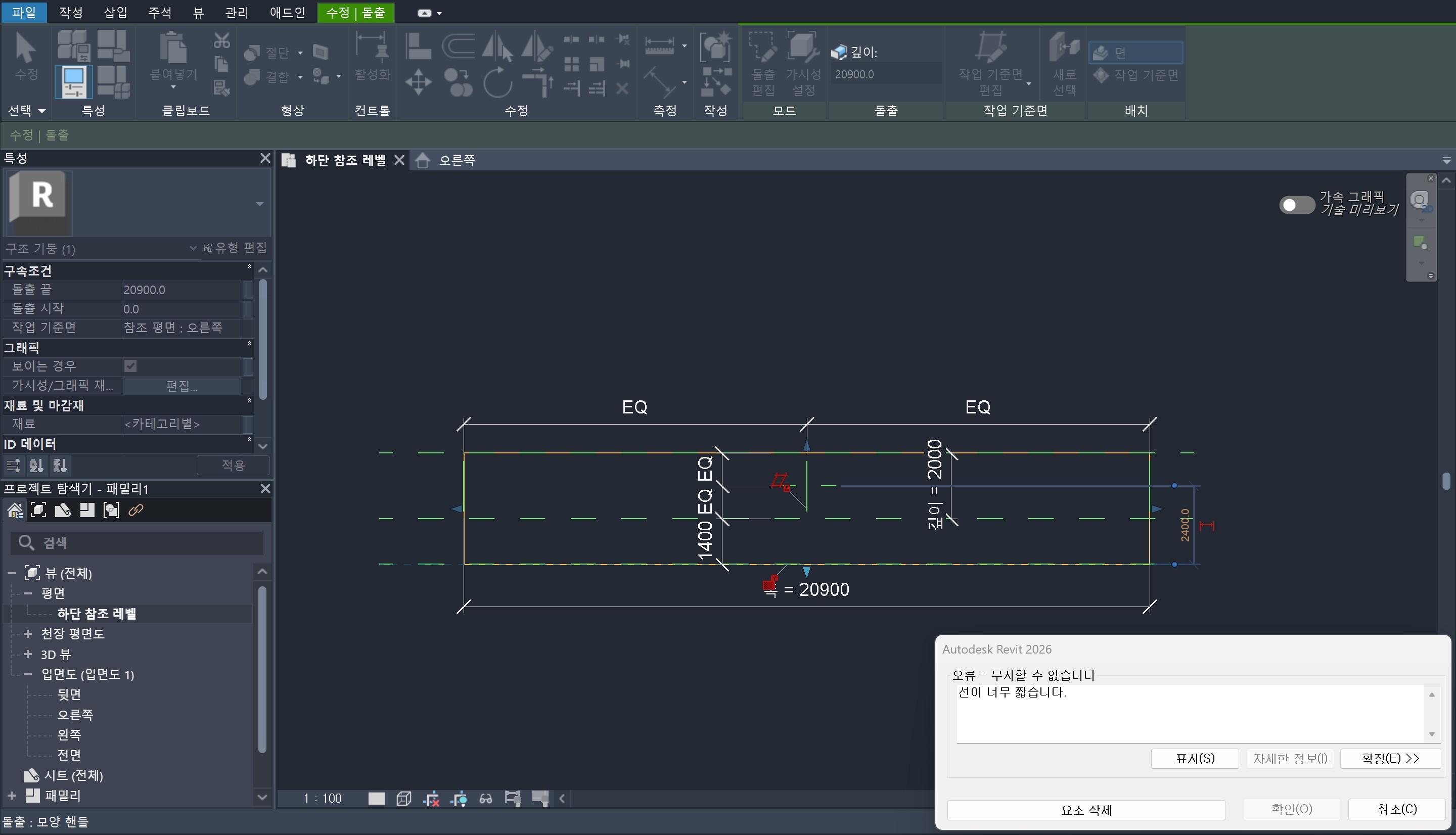1456x835 pixels.
Task: Click the project browser search field
Action: [138, 542]
